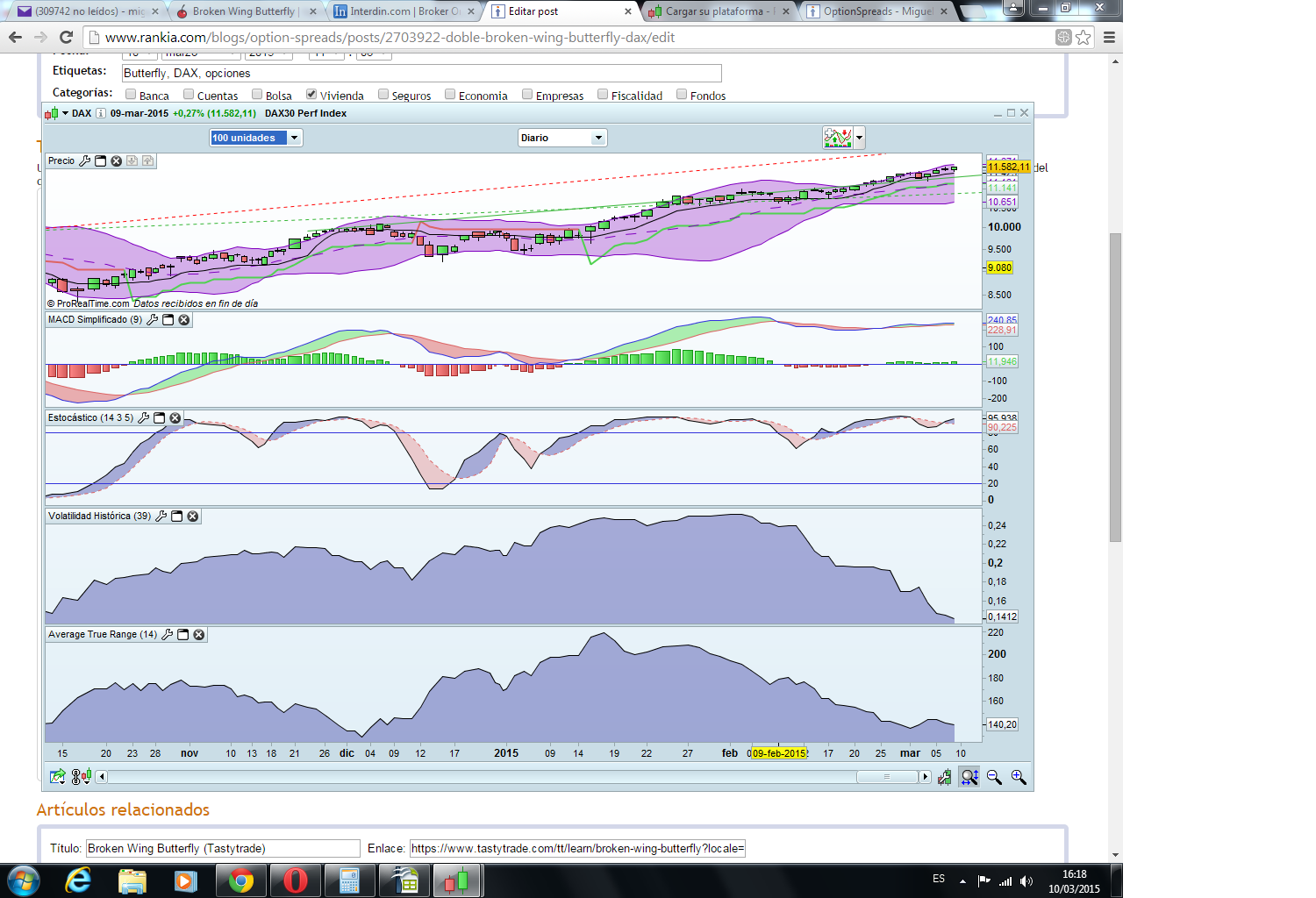Check the Bolsa category checkbox

[x=257, y=95]
